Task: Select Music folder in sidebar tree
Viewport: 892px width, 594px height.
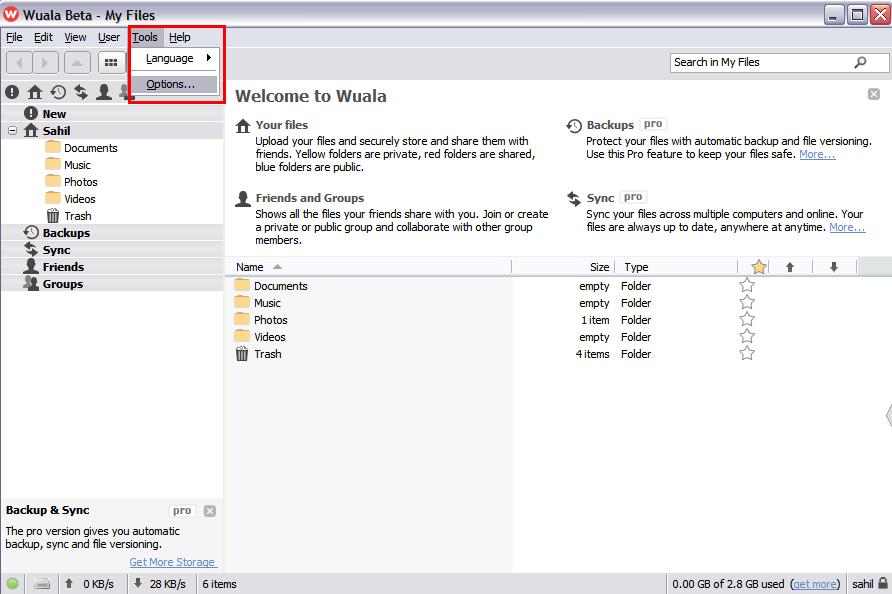Action: click(77, 165)
